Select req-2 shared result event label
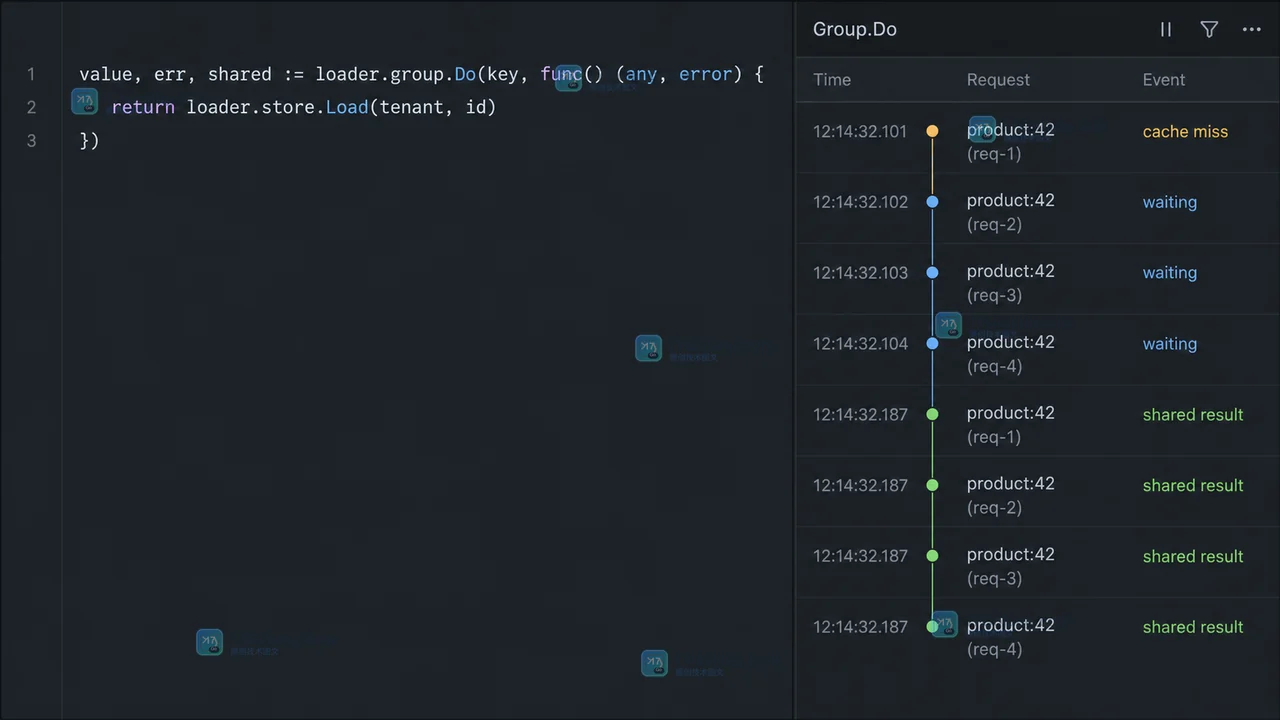The image size is (1280, 720). click(x=1193, y=486)
